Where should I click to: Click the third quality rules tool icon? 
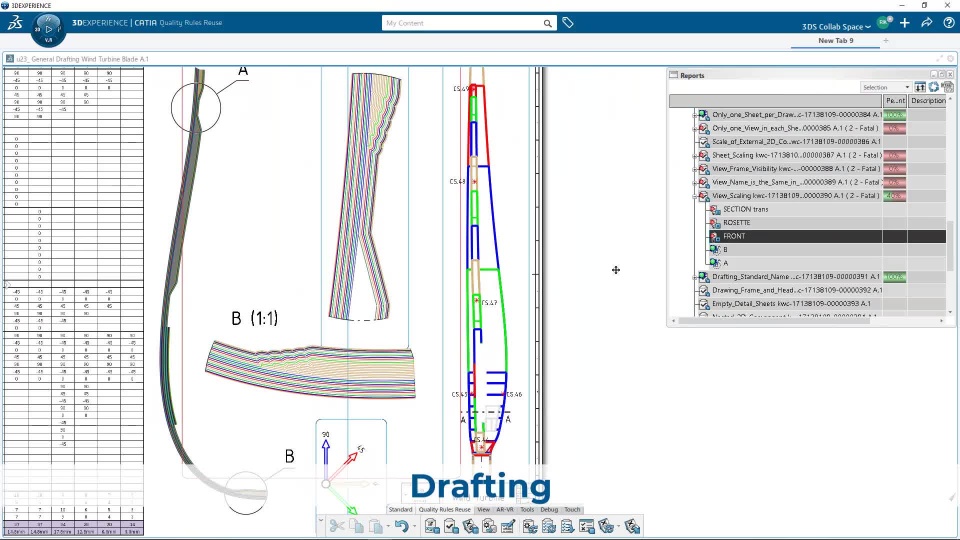click(470, 526)
